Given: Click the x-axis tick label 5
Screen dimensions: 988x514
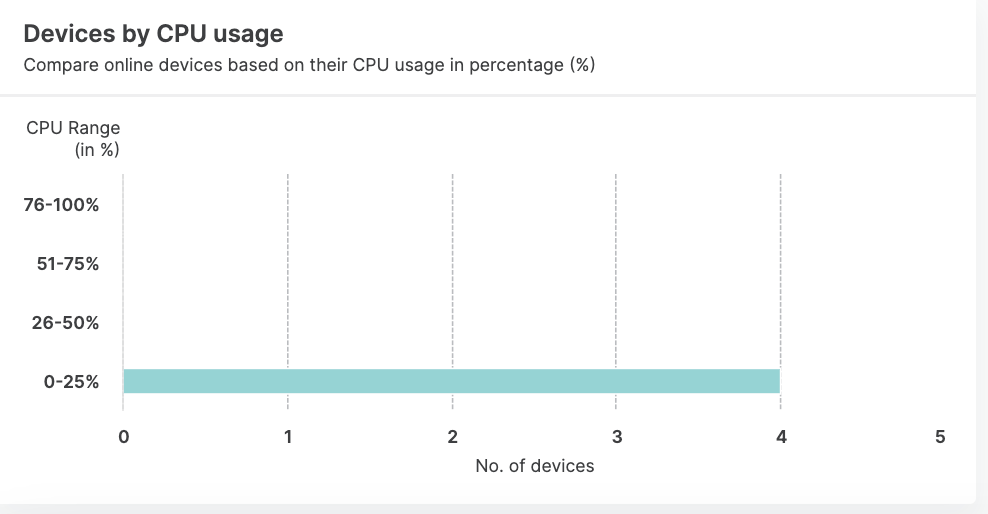Looking at the screenshot, I should pyautogui.click(x=940, y=437).
